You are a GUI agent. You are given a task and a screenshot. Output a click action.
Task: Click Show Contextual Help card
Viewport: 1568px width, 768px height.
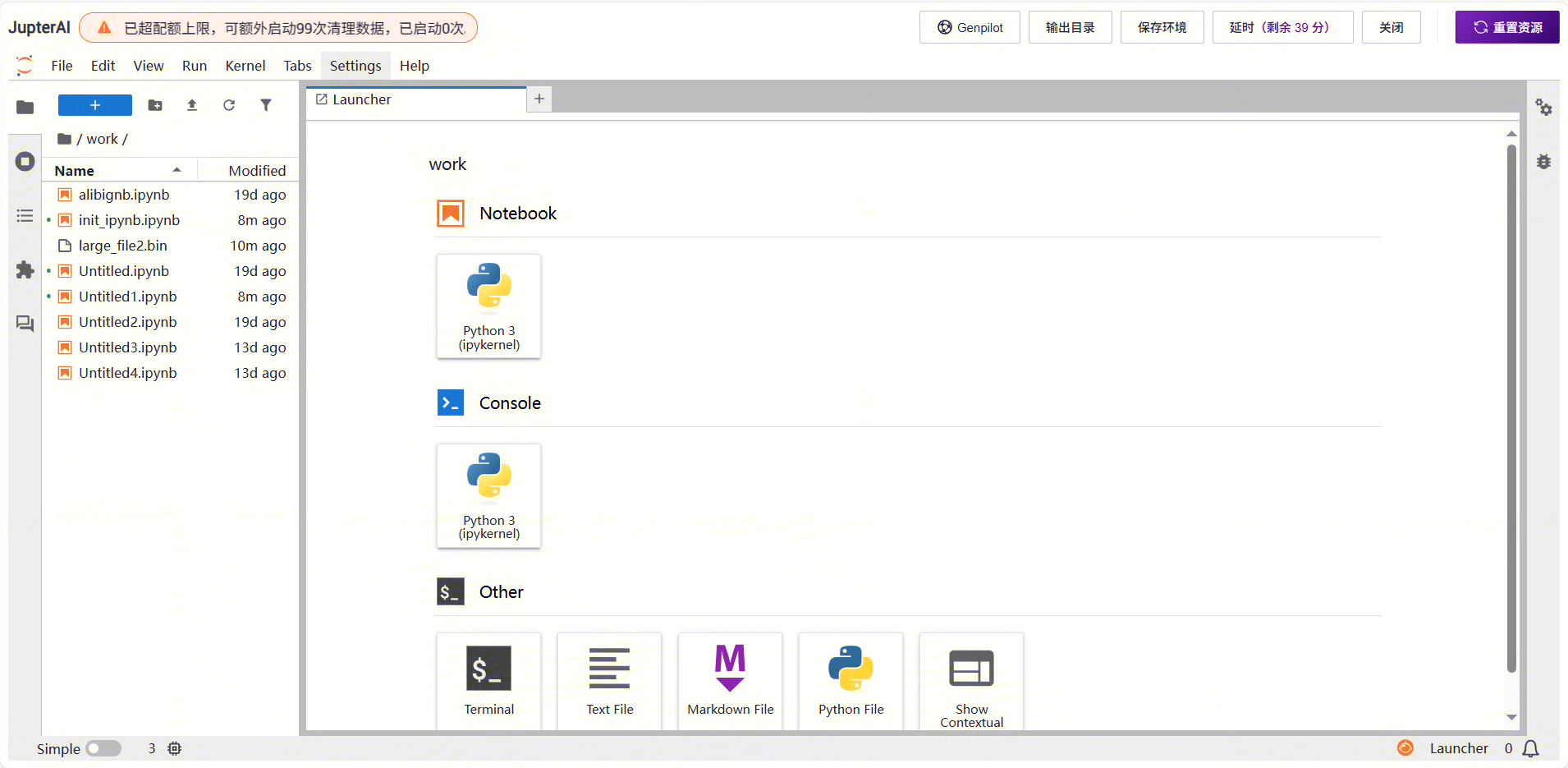tap(972, 681)
